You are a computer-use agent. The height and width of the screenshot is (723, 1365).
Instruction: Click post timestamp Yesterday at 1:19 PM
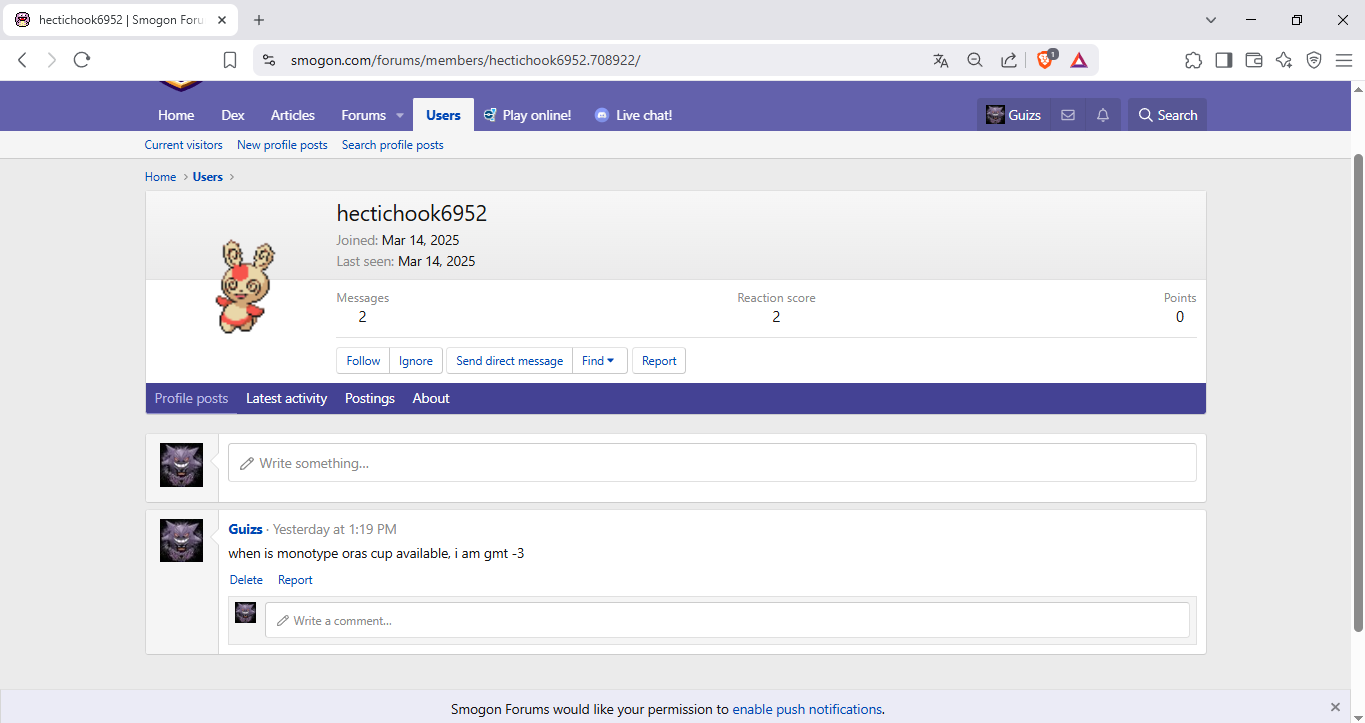point(335,529)
